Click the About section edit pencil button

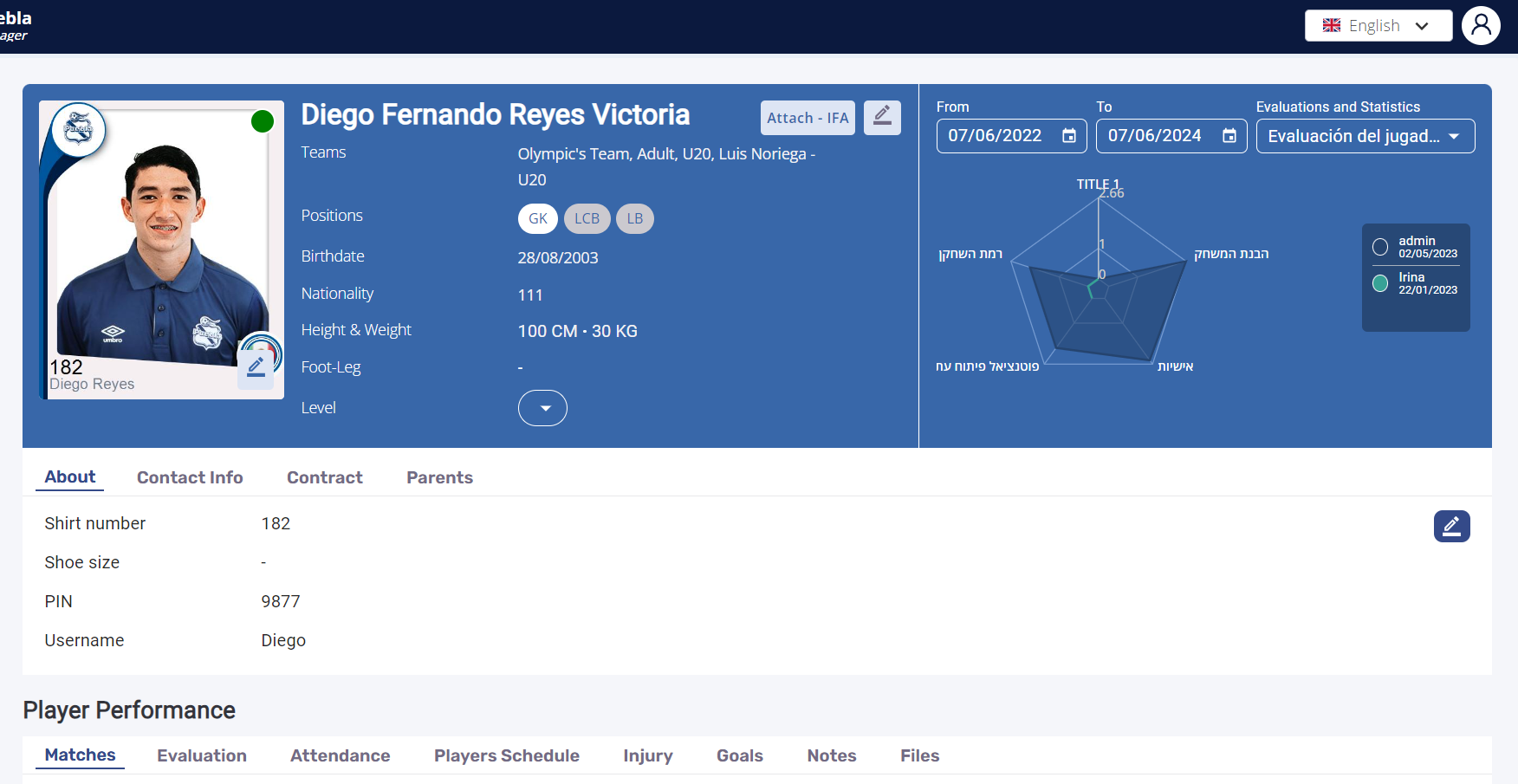1451,526
